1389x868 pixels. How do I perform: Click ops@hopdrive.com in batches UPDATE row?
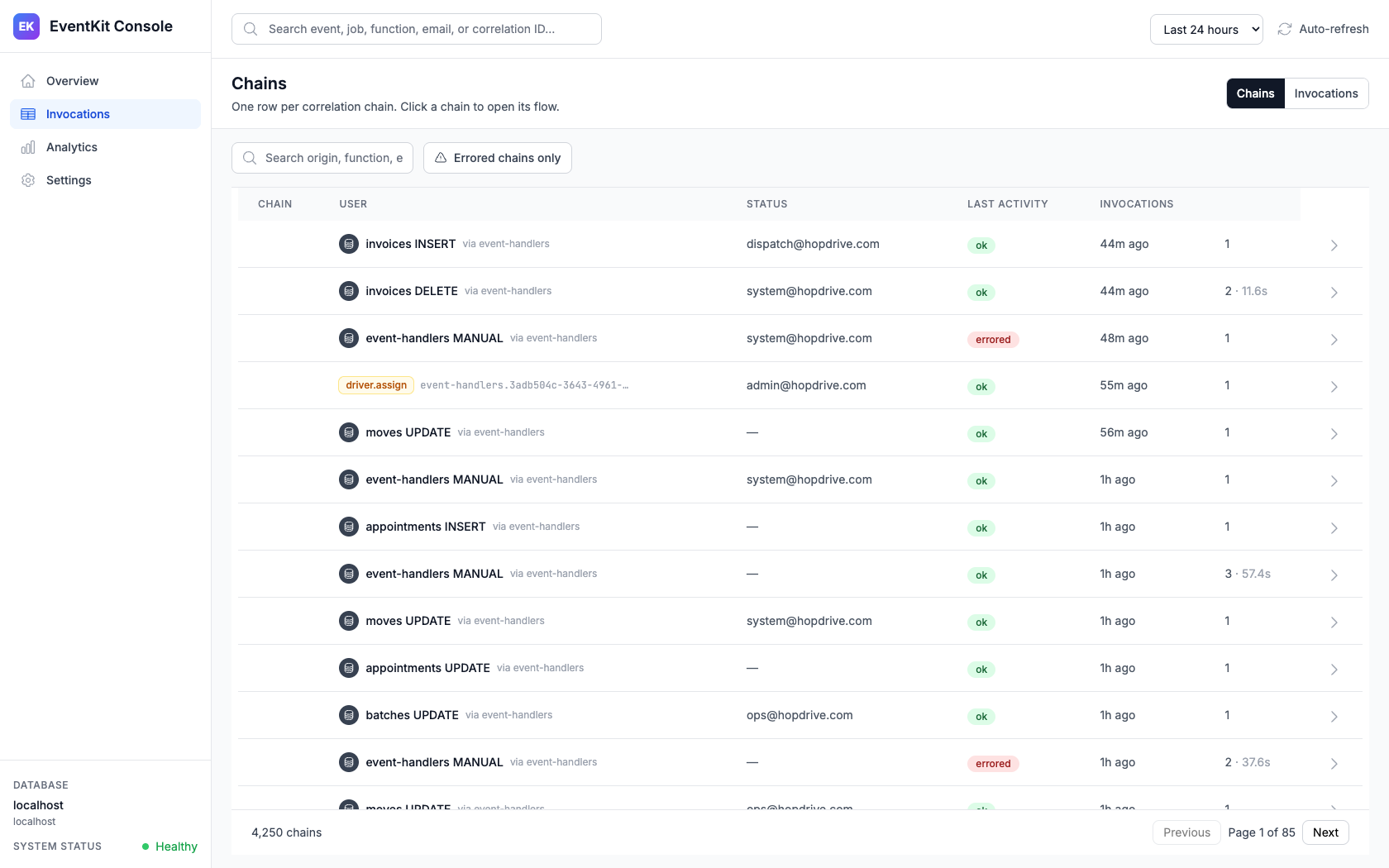click(x=800, y=715)
